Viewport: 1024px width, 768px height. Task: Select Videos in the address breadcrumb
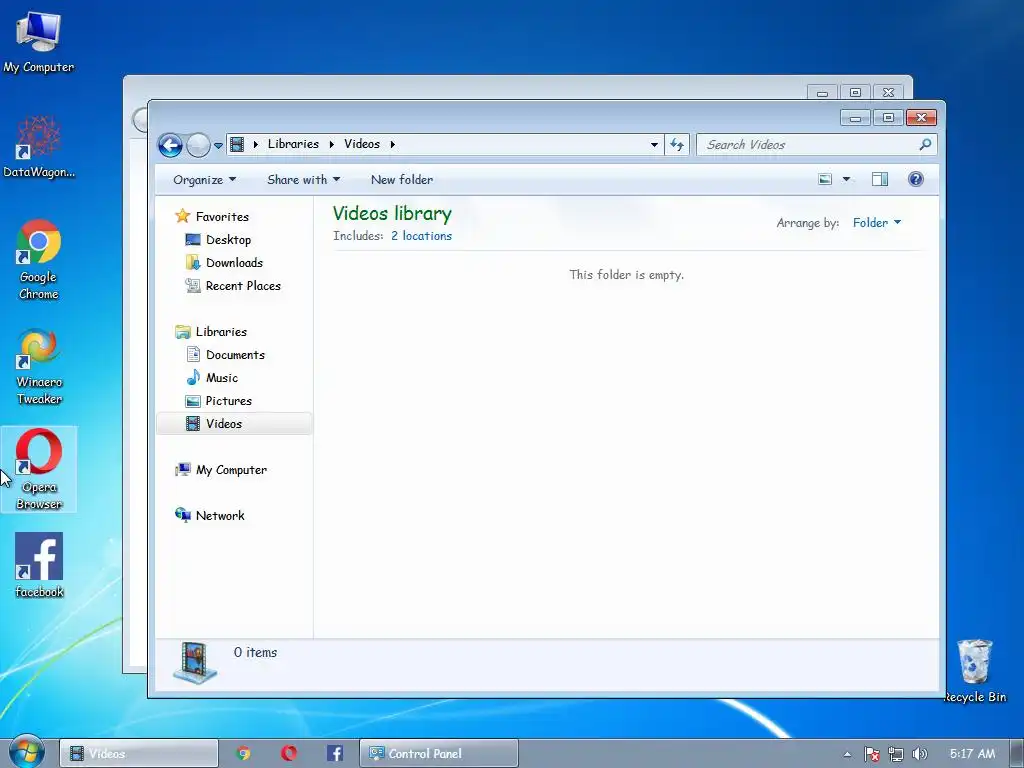coord(362,144)
